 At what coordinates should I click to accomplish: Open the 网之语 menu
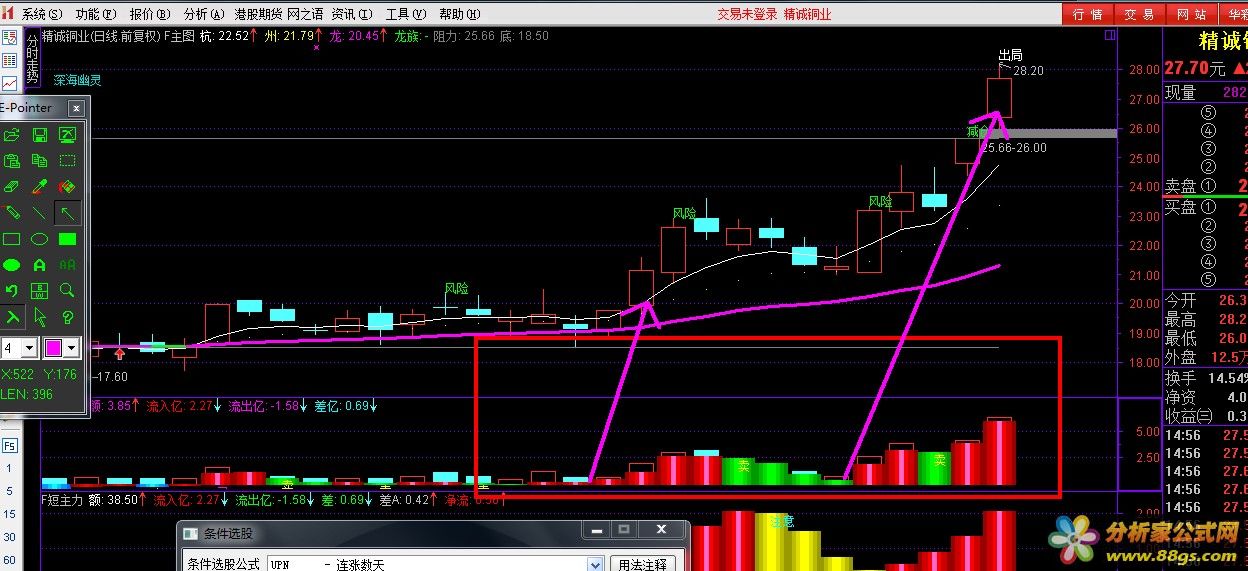pos(305,14)
